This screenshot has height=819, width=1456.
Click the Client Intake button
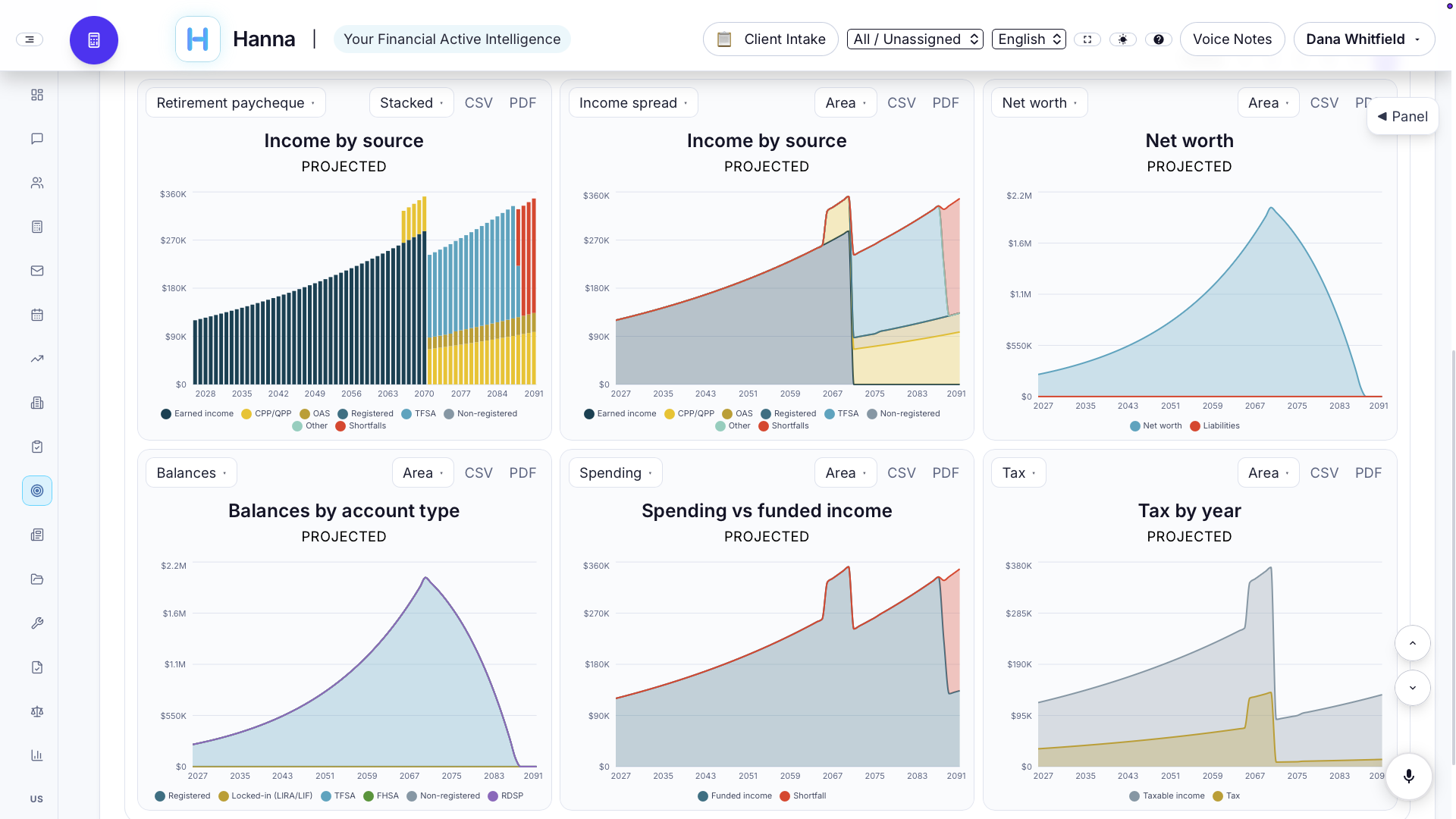click(770, 39)
